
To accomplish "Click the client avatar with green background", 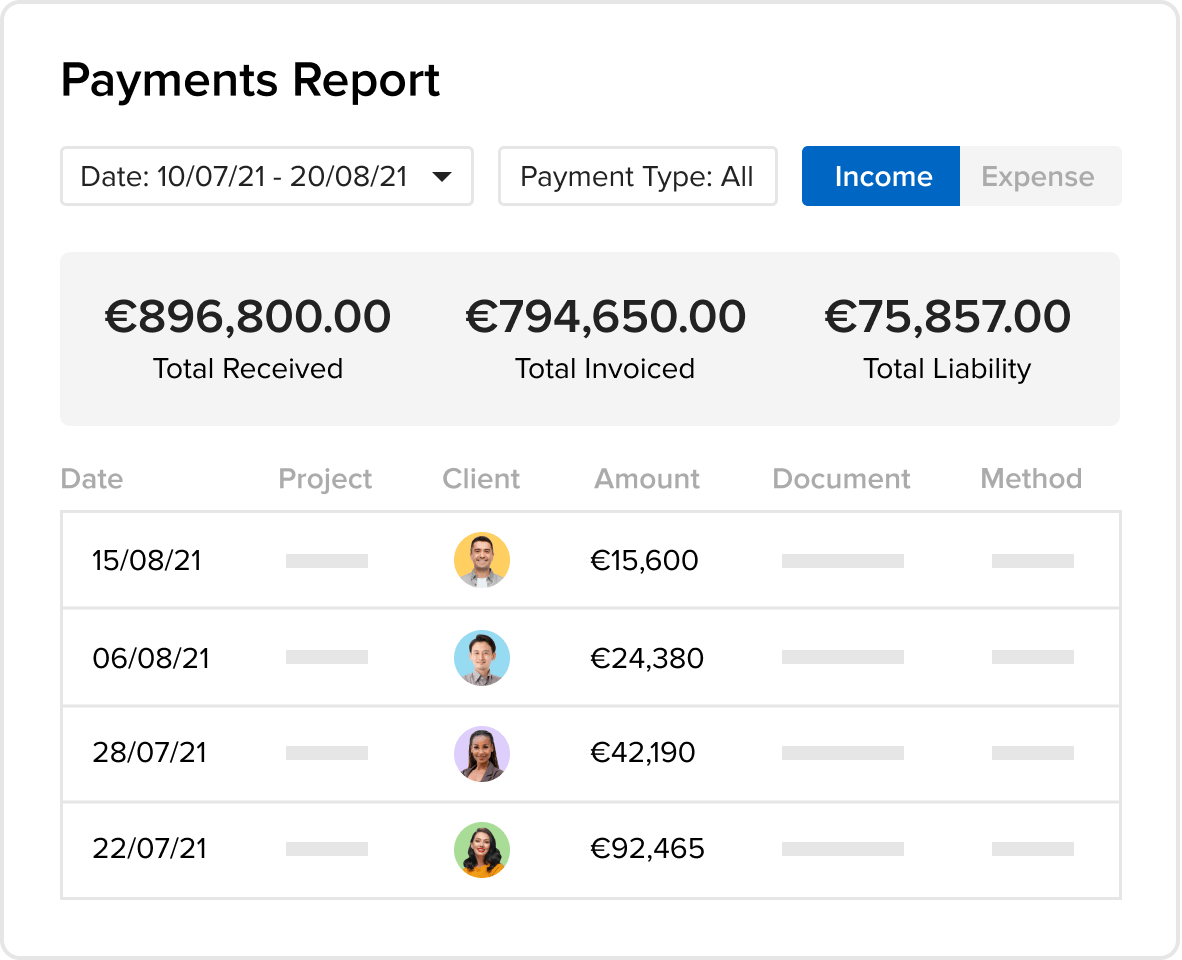I will pyautogui.click(x=482, y=849).
